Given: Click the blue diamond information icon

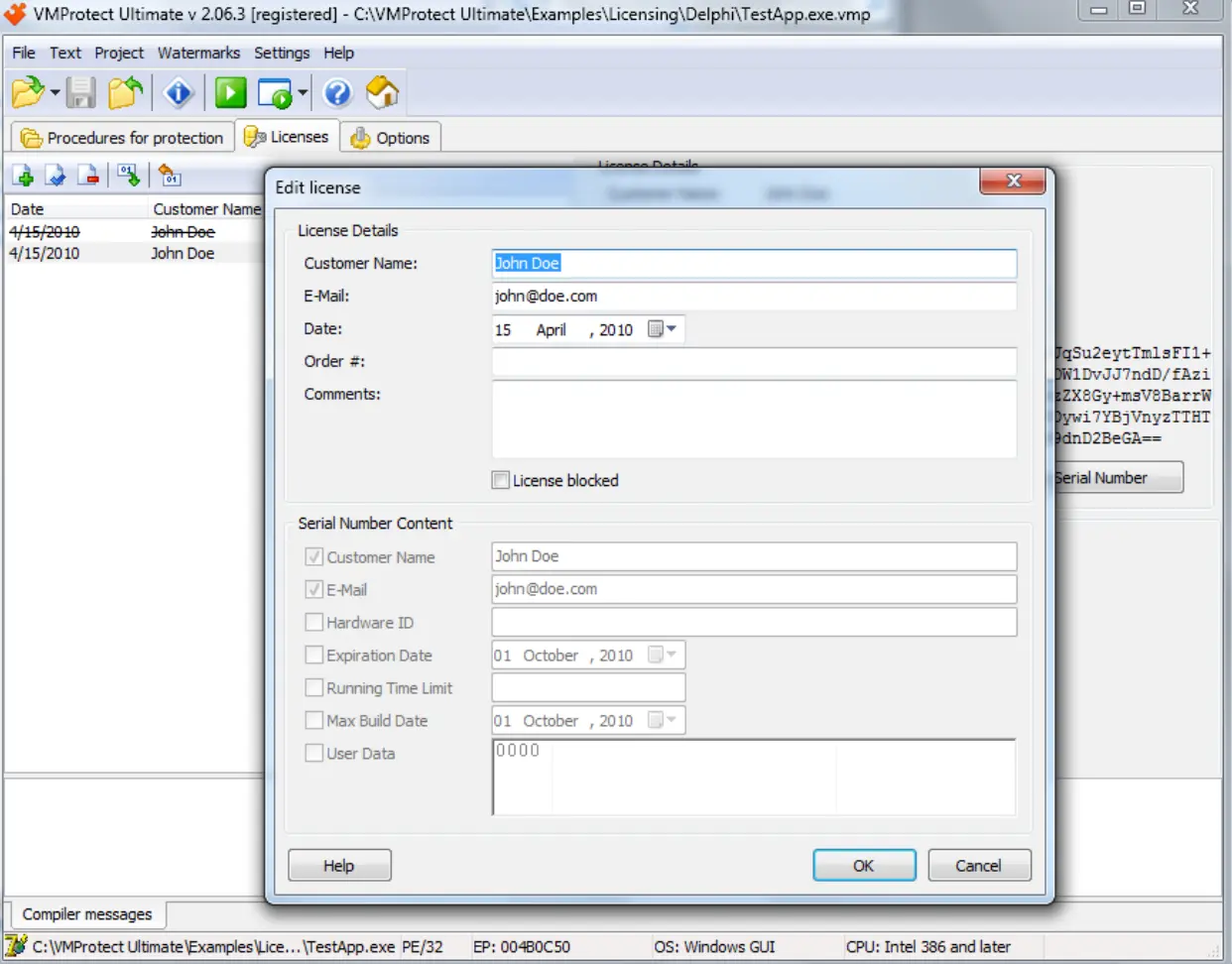Looking at the screenshot, I should tap(179, 93).
